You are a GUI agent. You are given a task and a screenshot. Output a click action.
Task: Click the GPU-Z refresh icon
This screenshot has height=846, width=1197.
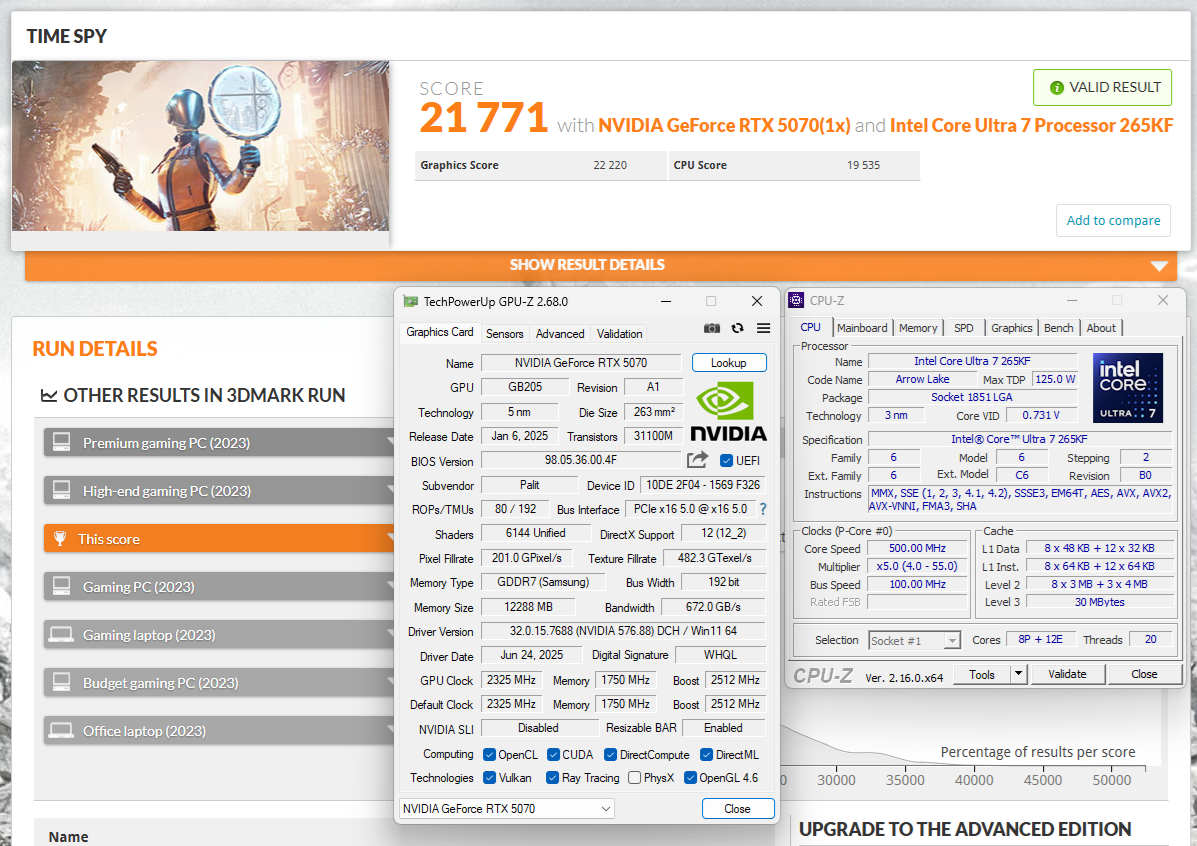point(737,328)
